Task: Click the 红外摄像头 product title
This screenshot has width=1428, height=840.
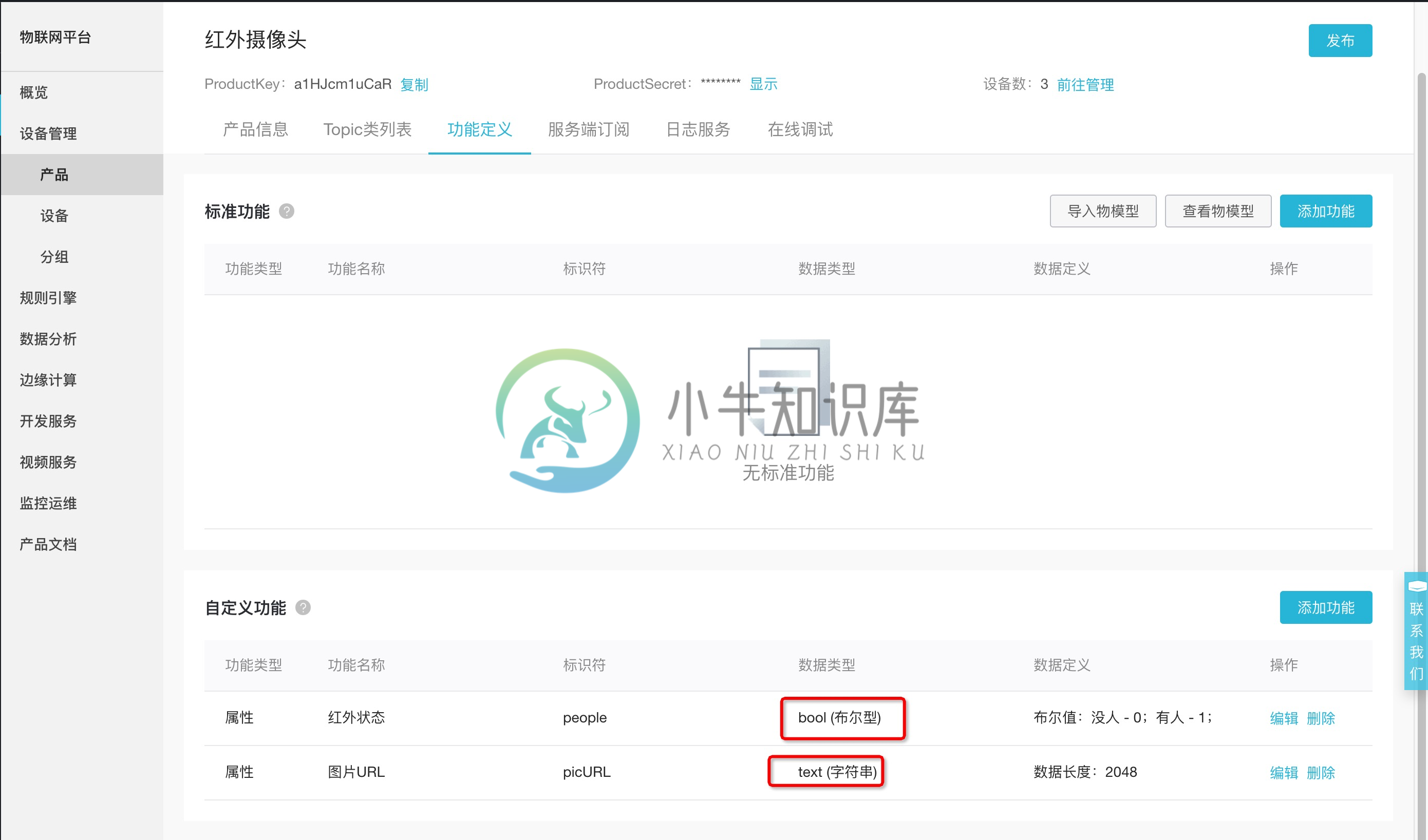Action: [x=255, y=40]
